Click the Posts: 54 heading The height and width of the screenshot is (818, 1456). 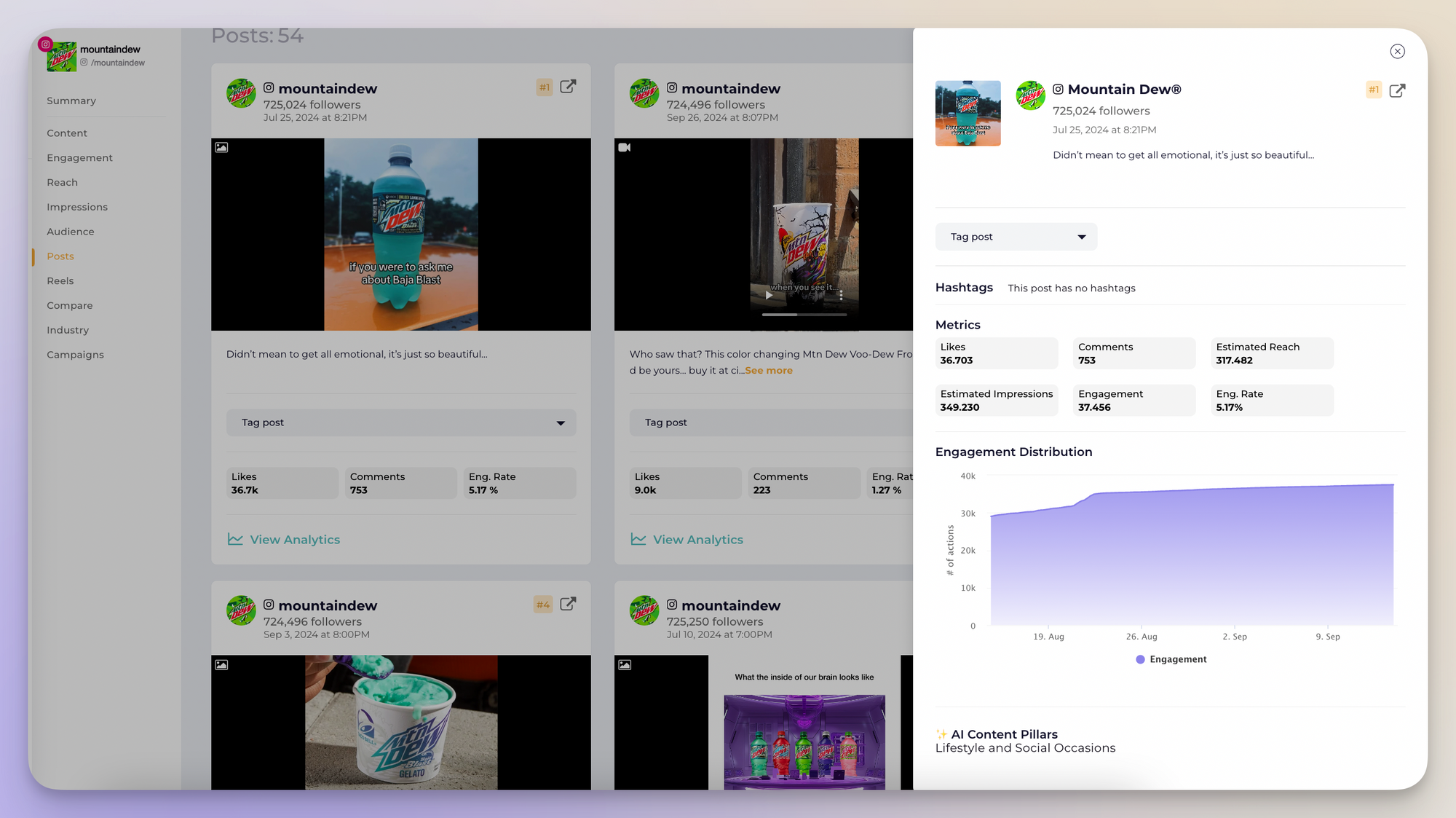[257, 36]
